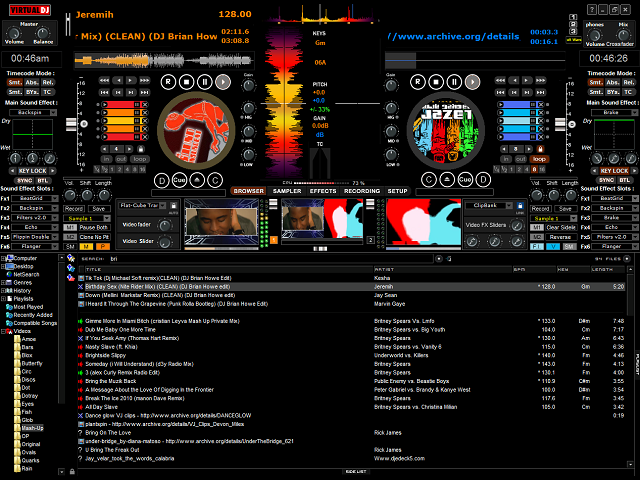Fast forward the left deck with triple arrows
This screenshot has height=480, width=640.
click(144, 80)
